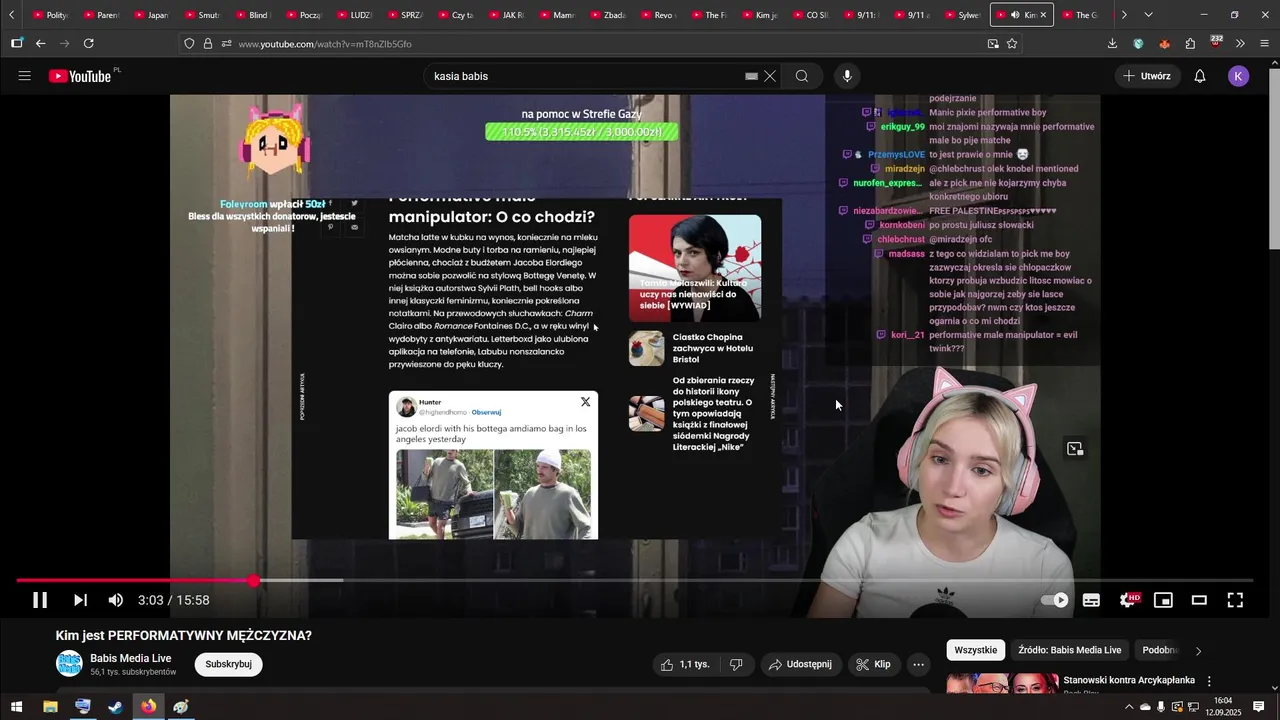
Task: Select the Wszystkie filter chip
Action: click(x=975, y=650)
